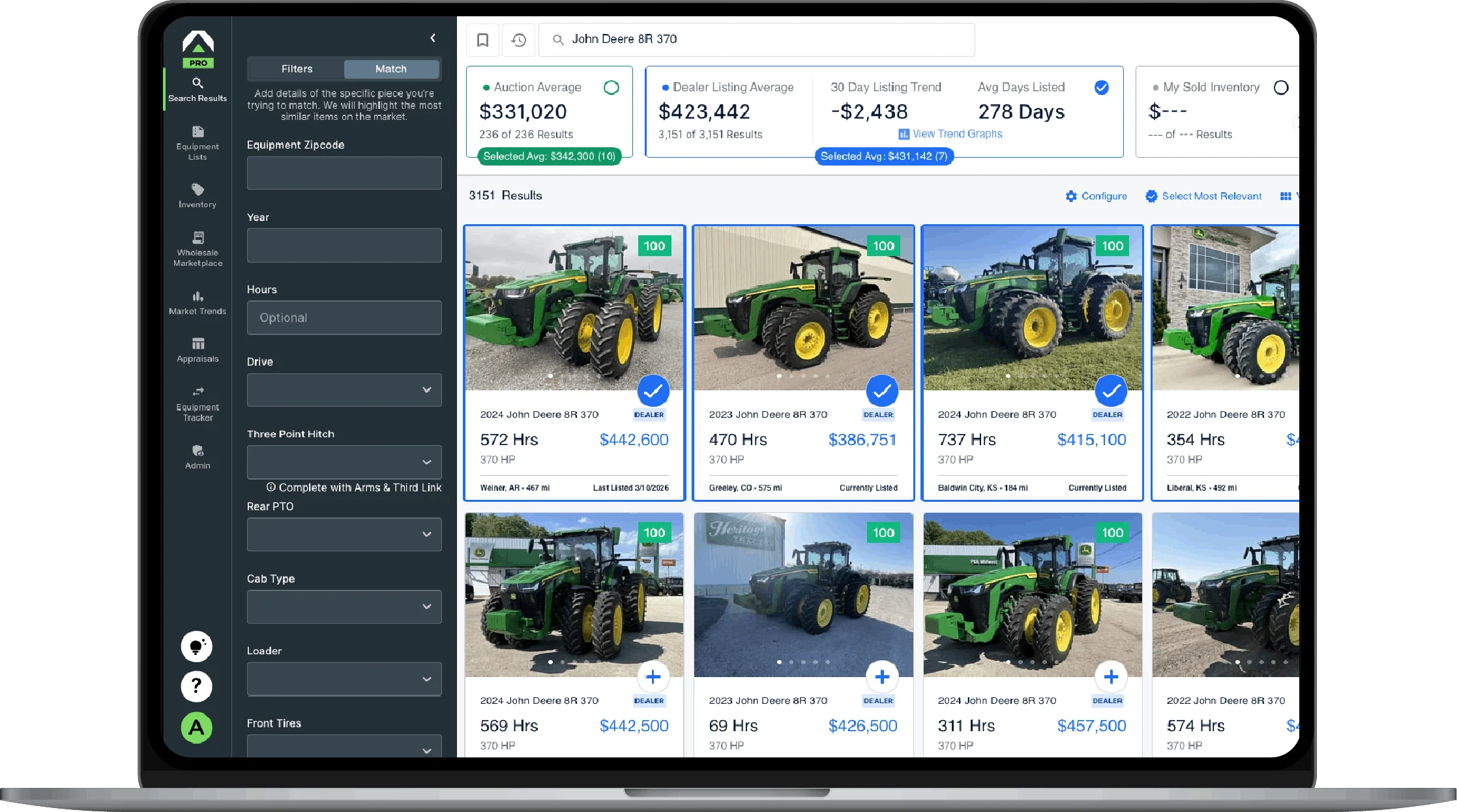Open the Appraisals section
This screenshot has width=1457, height=812.
coord(198,349)
